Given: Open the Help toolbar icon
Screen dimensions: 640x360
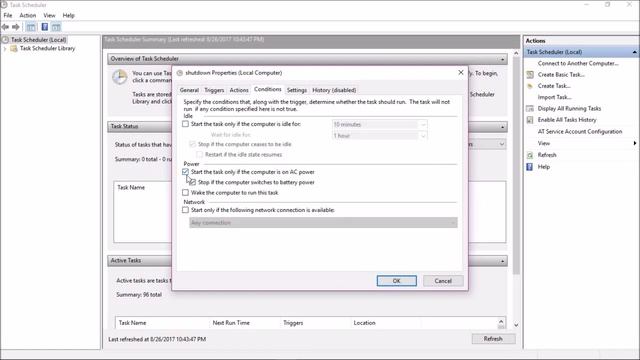Looking at the screenshot, I should coord(44,27).
